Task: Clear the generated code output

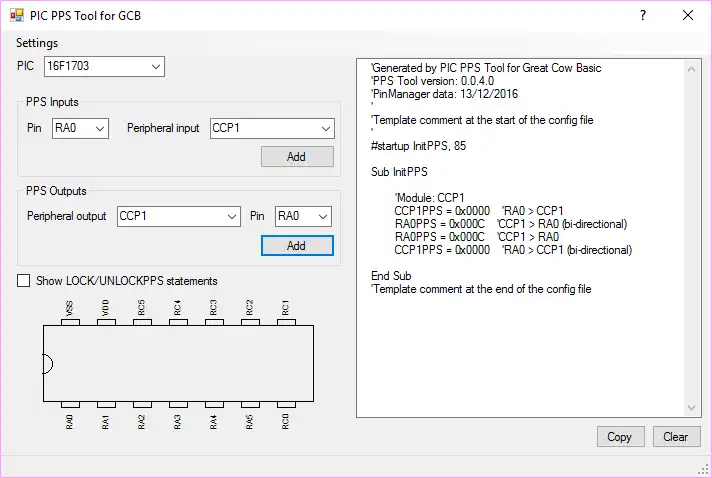Action: click(677, 437)
